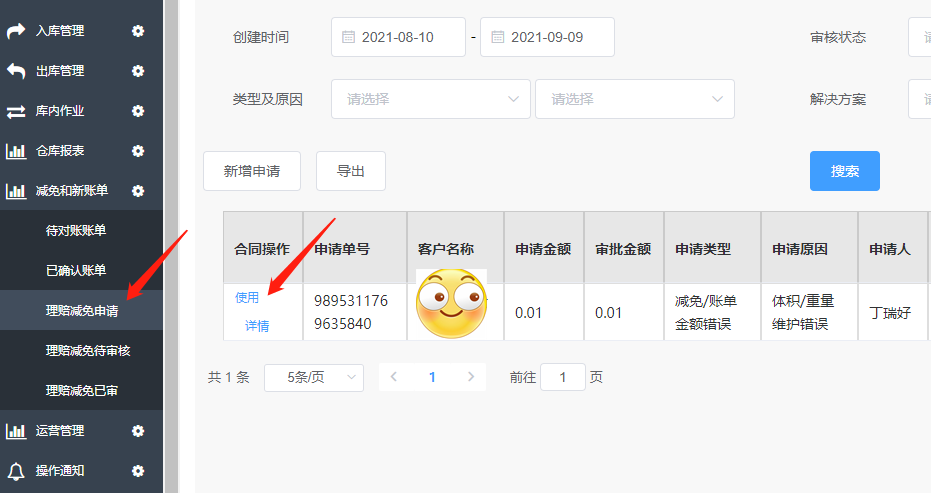The width and height of the screenshot is (931, 493).
Task: Open the gear icon beside 仓库报表
Action: click(138, 151)
